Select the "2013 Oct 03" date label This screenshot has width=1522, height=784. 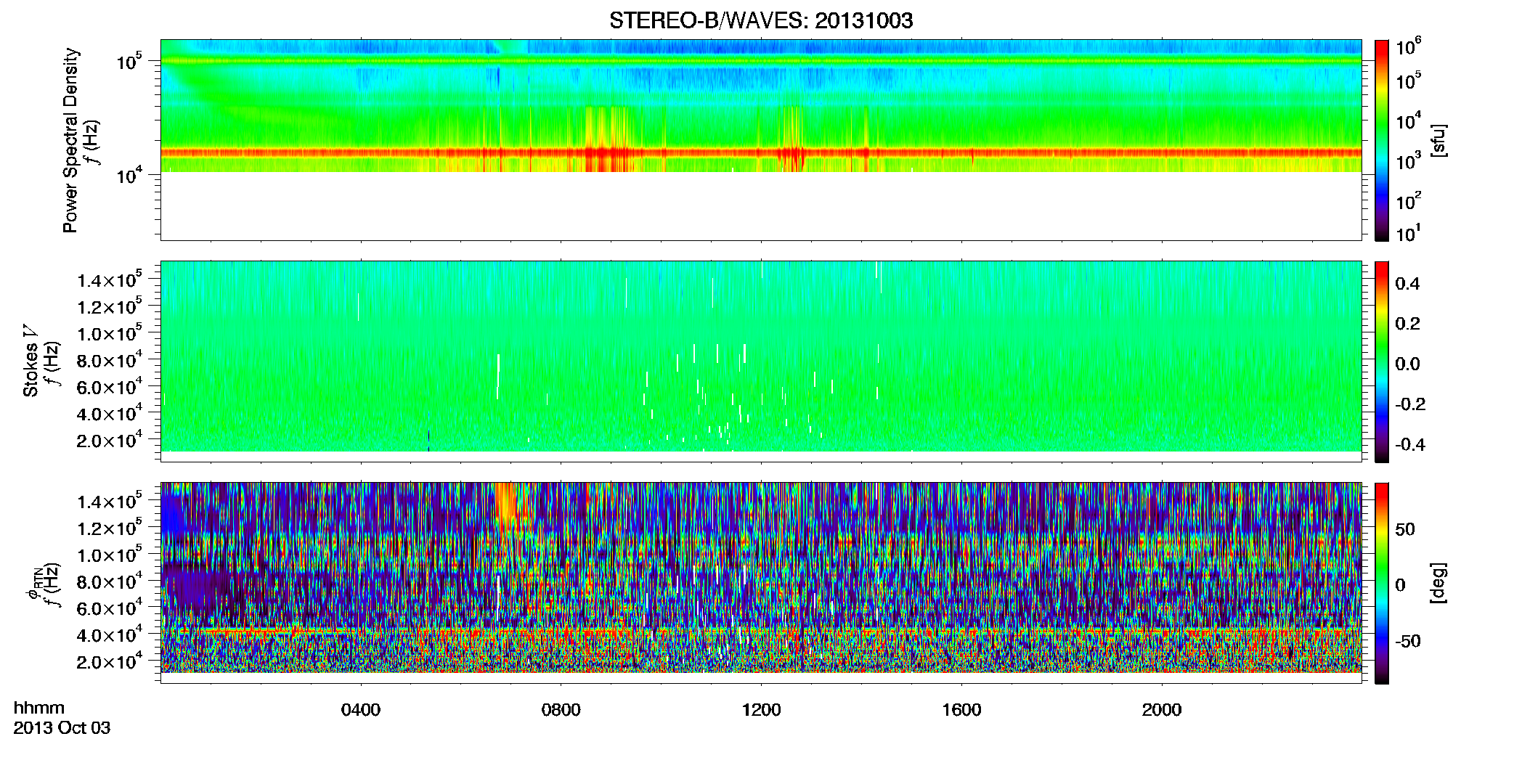coord(62,728)
